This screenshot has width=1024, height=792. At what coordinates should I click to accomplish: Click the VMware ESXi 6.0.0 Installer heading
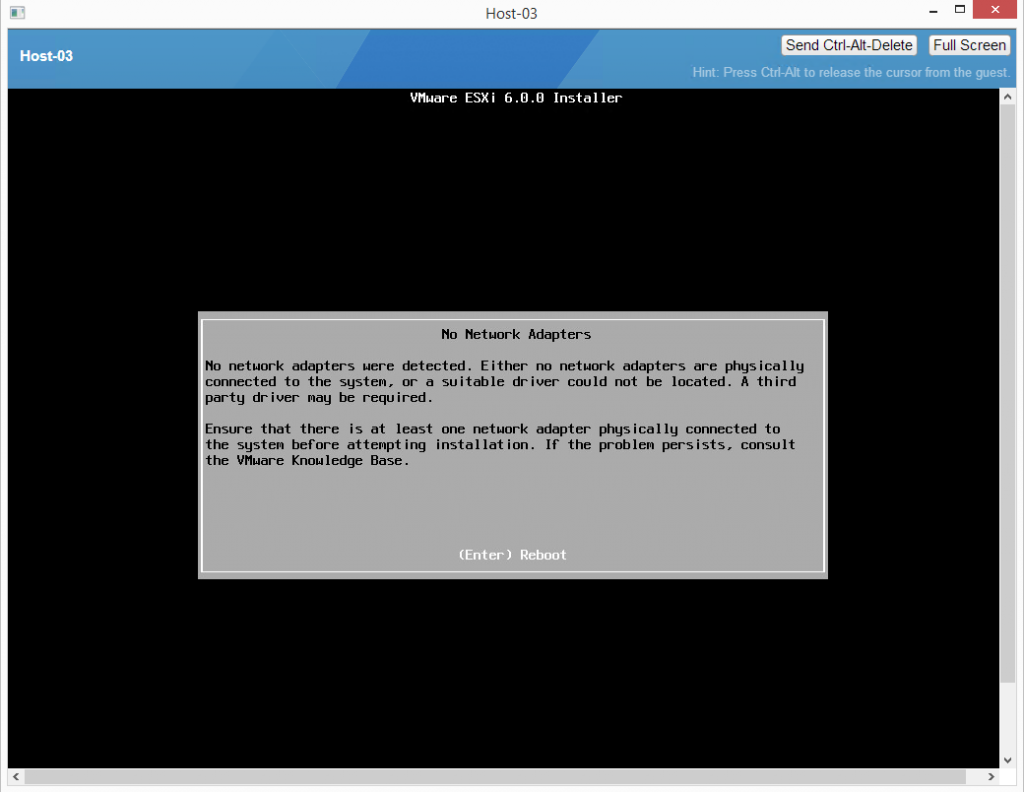516,98
